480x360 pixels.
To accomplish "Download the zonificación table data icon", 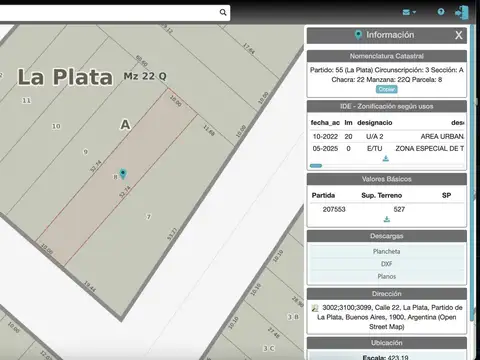I will click(x=386, y=158).
